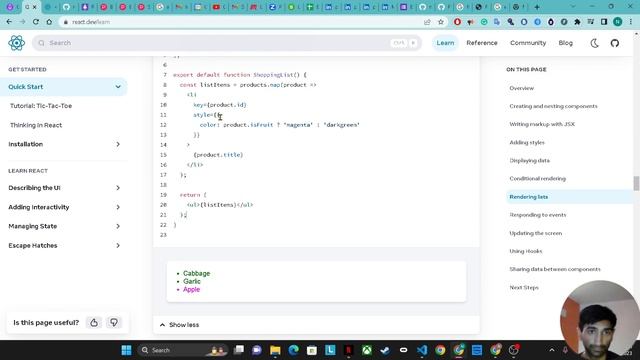Jump to Displaying data section
The width and height of the screenshot is (640, 360).
(x=529, y=160)
